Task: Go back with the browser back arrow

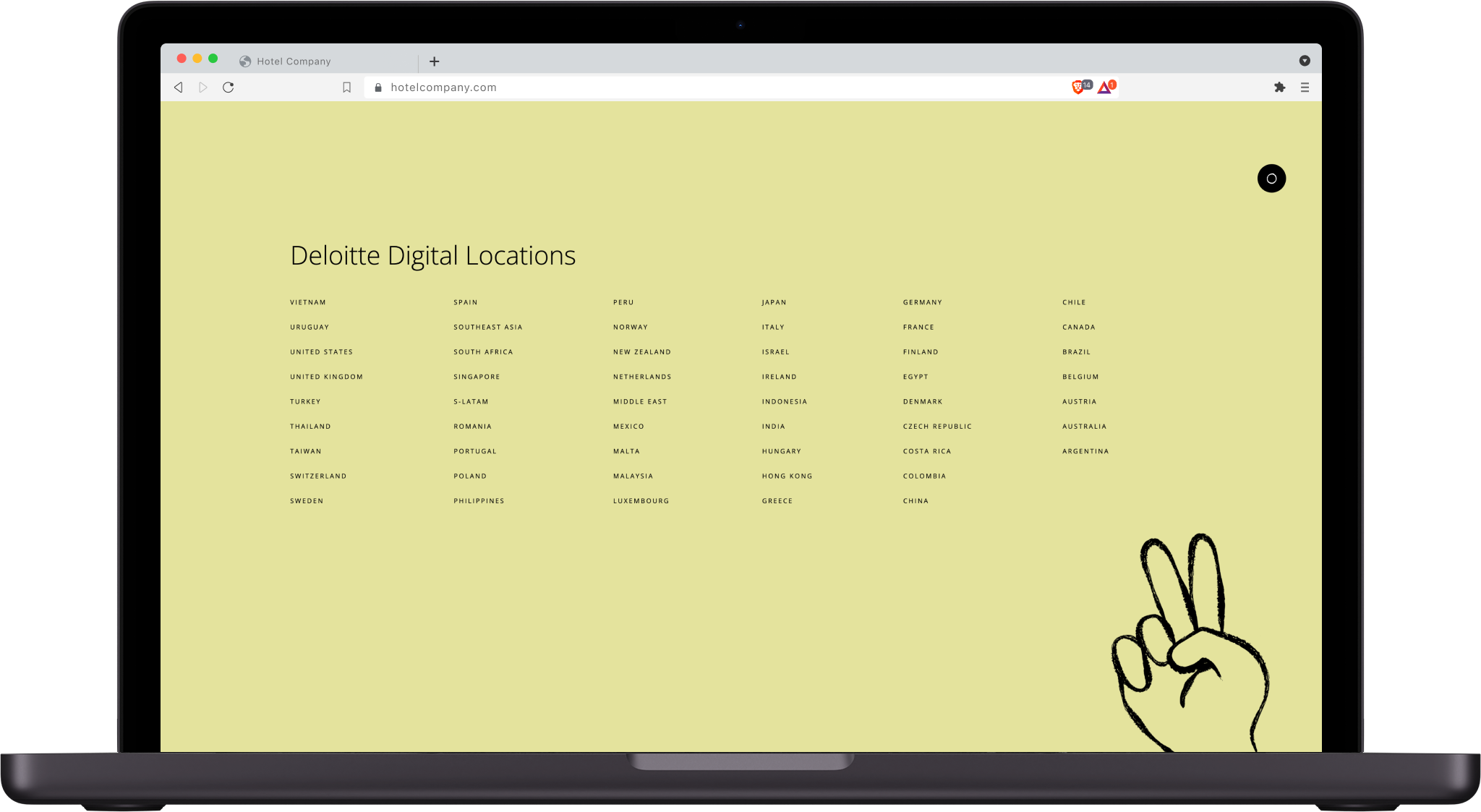Action: tap(178, 87)
